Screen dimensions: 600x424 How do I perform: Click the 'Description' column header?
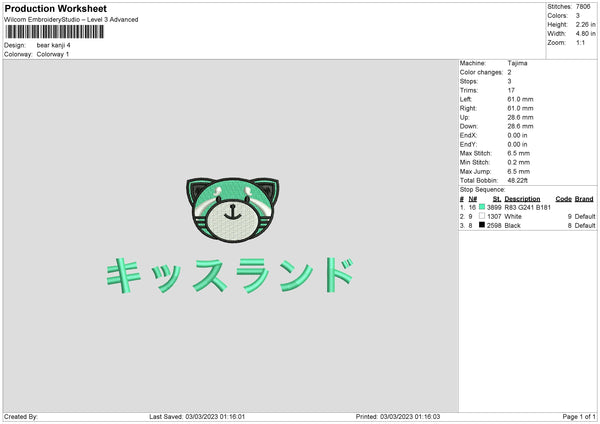[522, 199]
